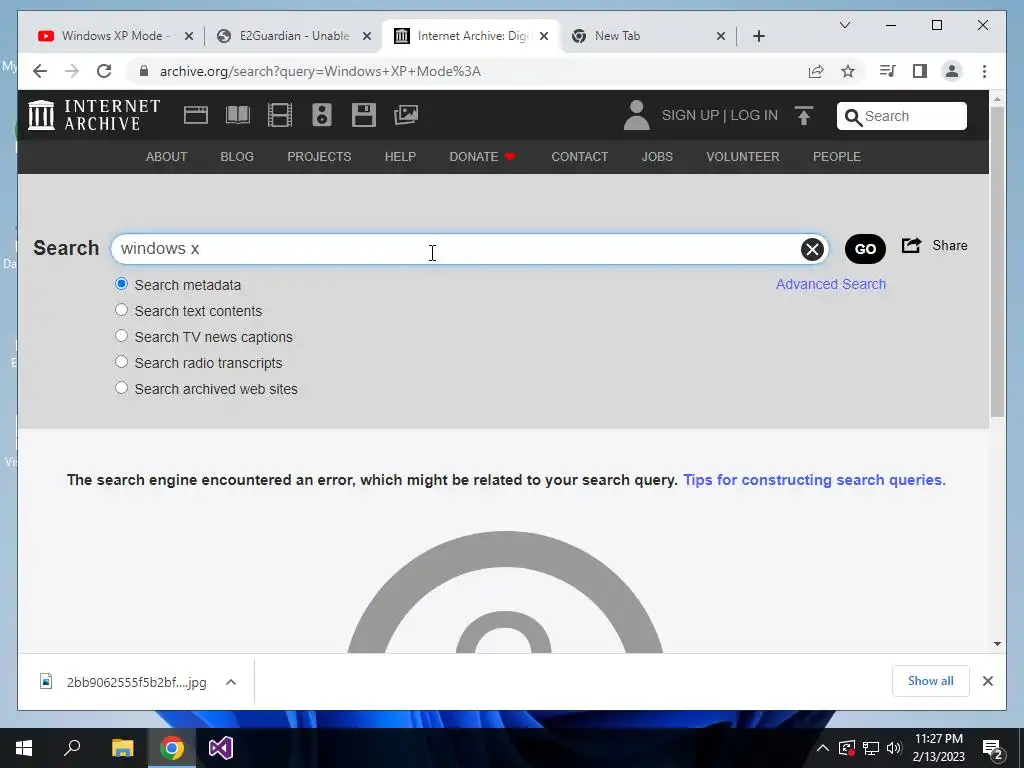1024x768 pixels.
Task: Click the address bar URL
Action: pos(320,71)
